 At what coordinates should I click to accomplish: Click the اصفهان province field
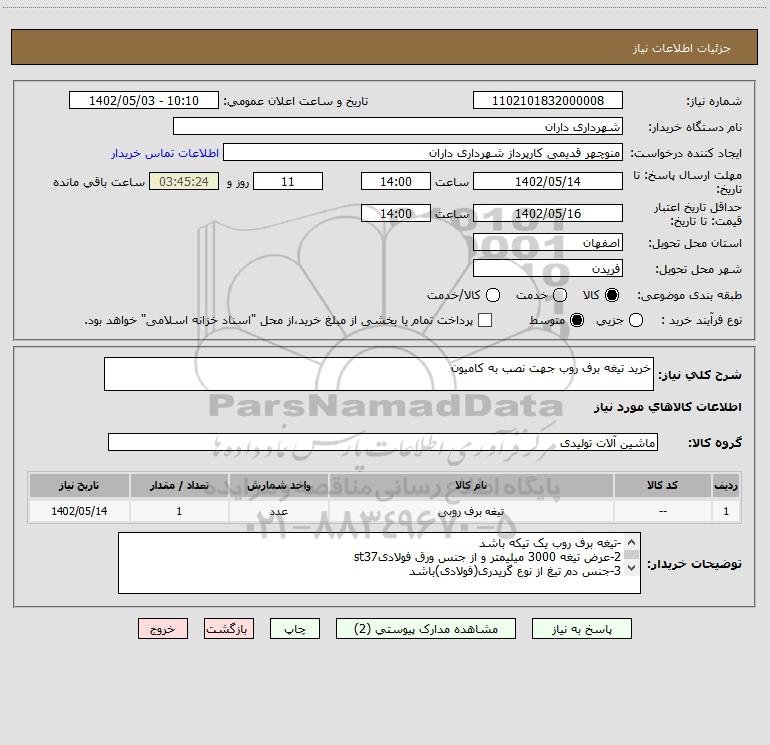548,243
